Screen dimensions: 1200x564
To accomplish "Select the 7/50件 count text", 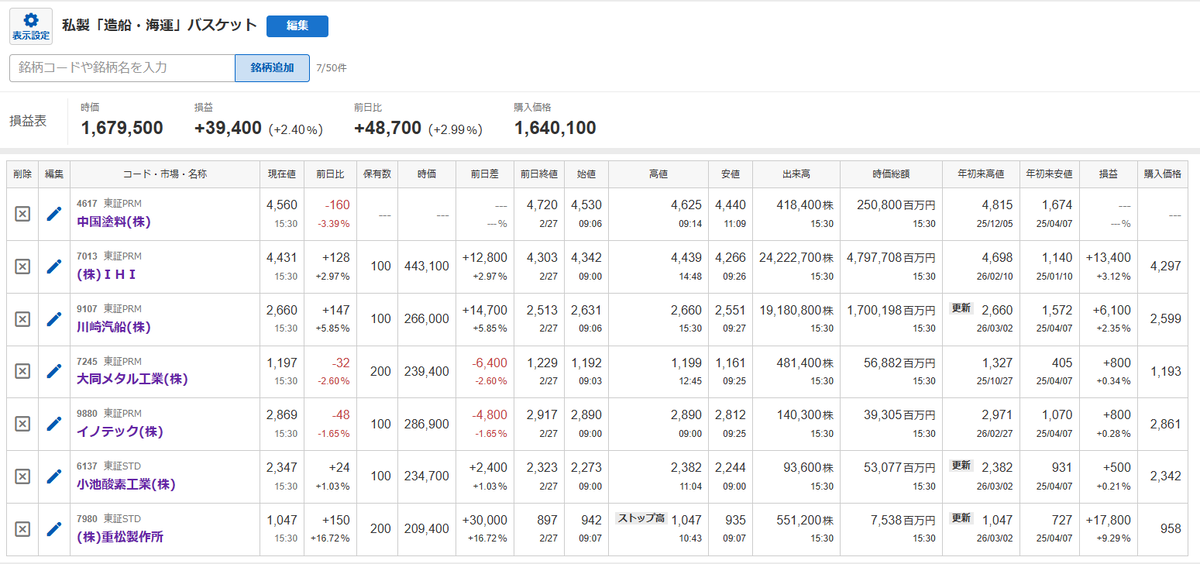I will tap(331, 68).
